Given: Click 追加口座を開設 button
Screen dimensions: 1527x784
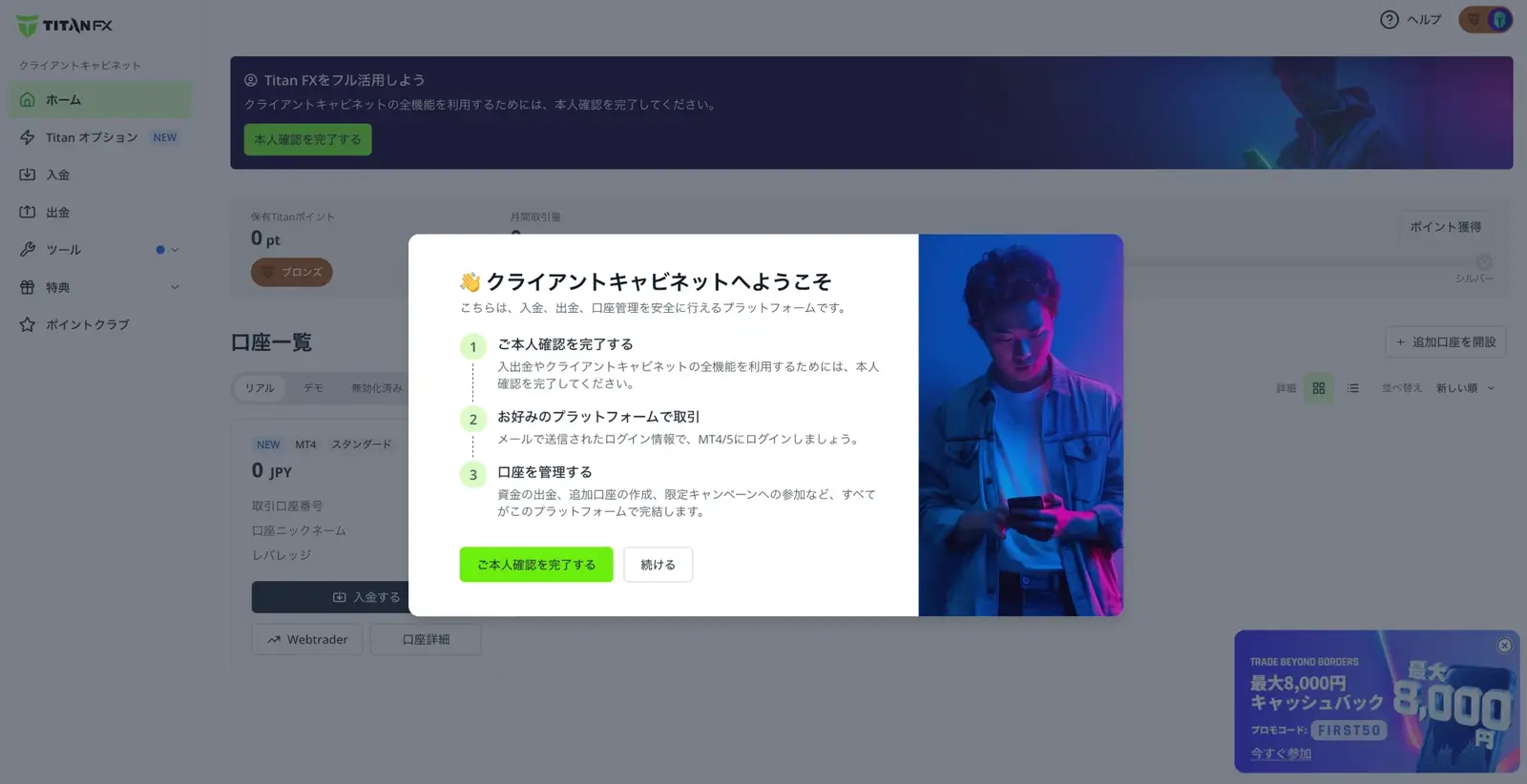Looking at the screenshot, I should pyautogui.click(x=1445, y=341).
